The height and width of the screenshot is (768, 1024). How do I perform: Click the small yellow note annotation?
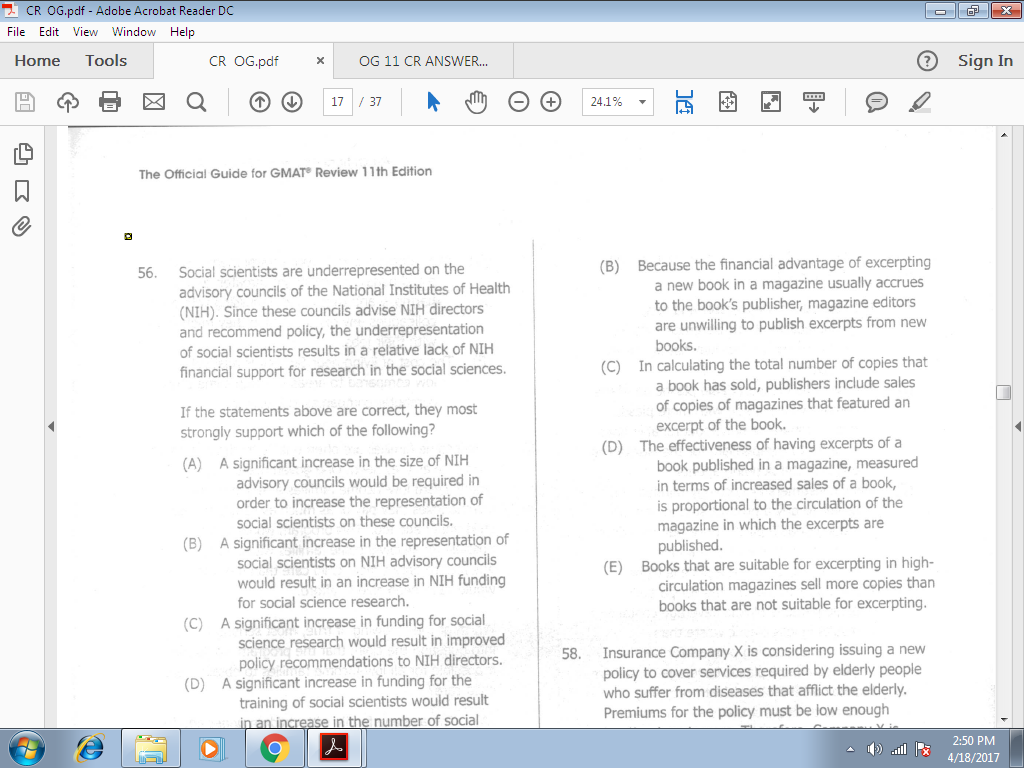tap(128, 236)
